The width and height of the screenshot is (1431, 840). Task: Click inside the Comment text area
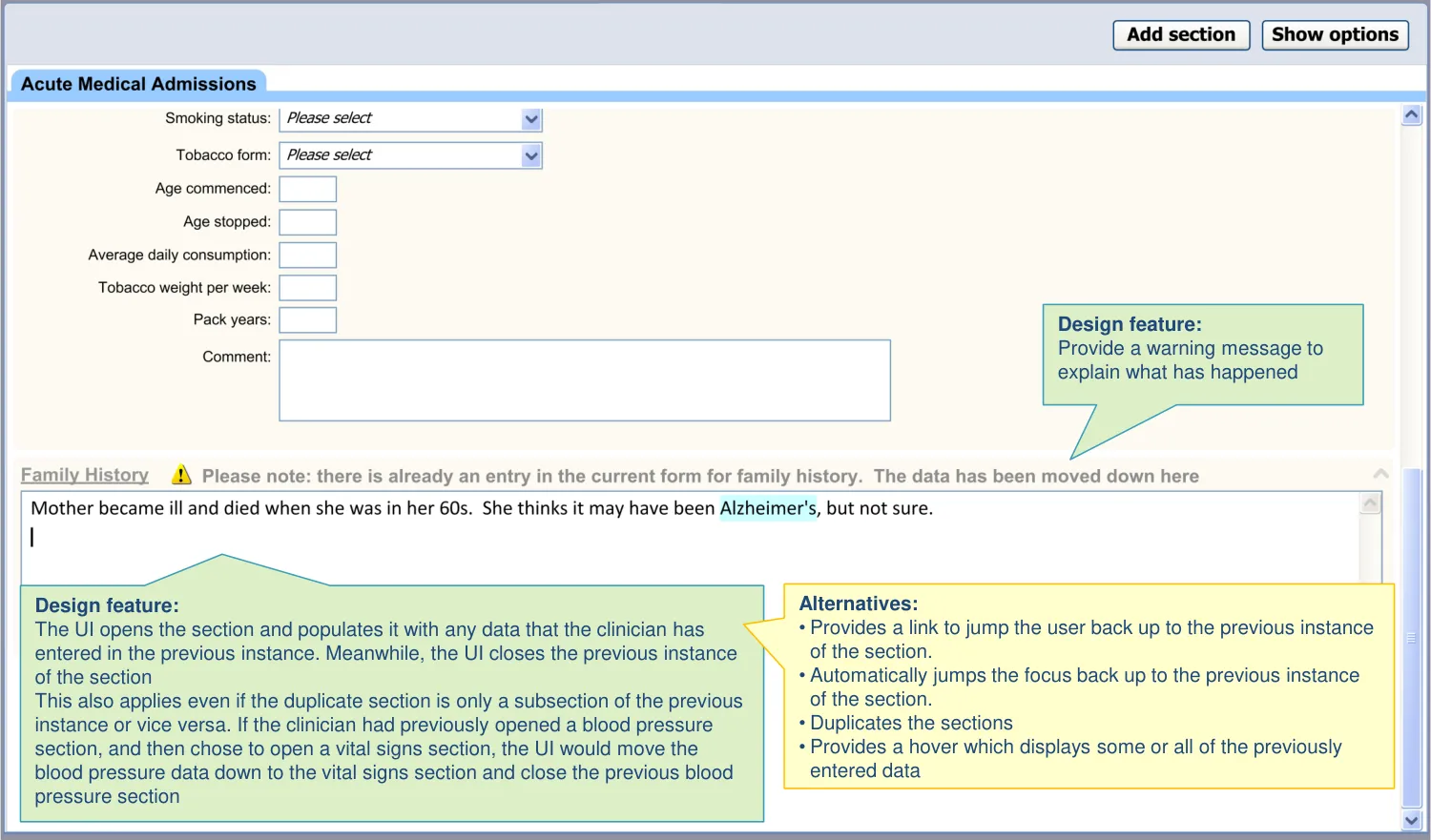(x=584, y=380)
